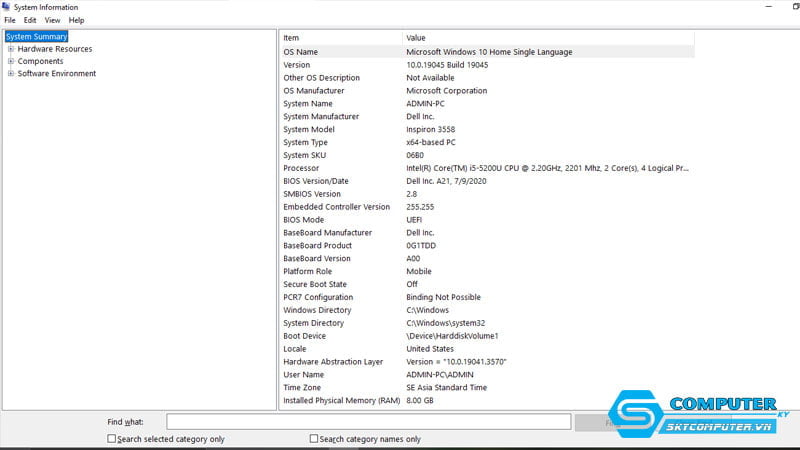The height and width of the screenshot is (450, 800).
Task: Click the value 'Inspiron 3558'
Action: coord(431,130)
